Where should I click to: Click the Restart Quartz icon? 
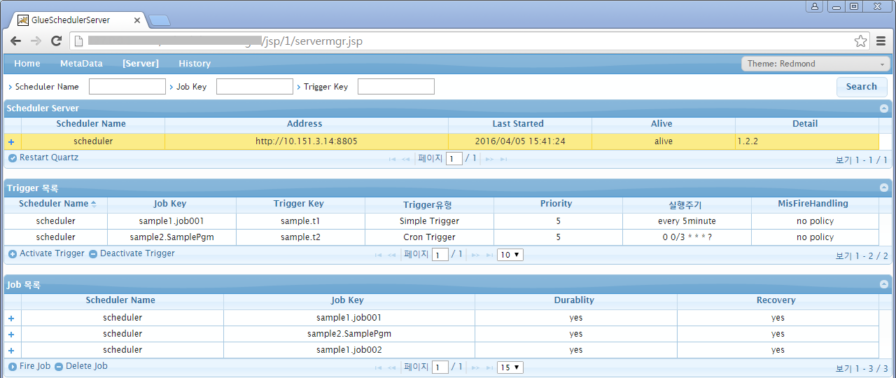pyautogui.click(x=13, y=158)
